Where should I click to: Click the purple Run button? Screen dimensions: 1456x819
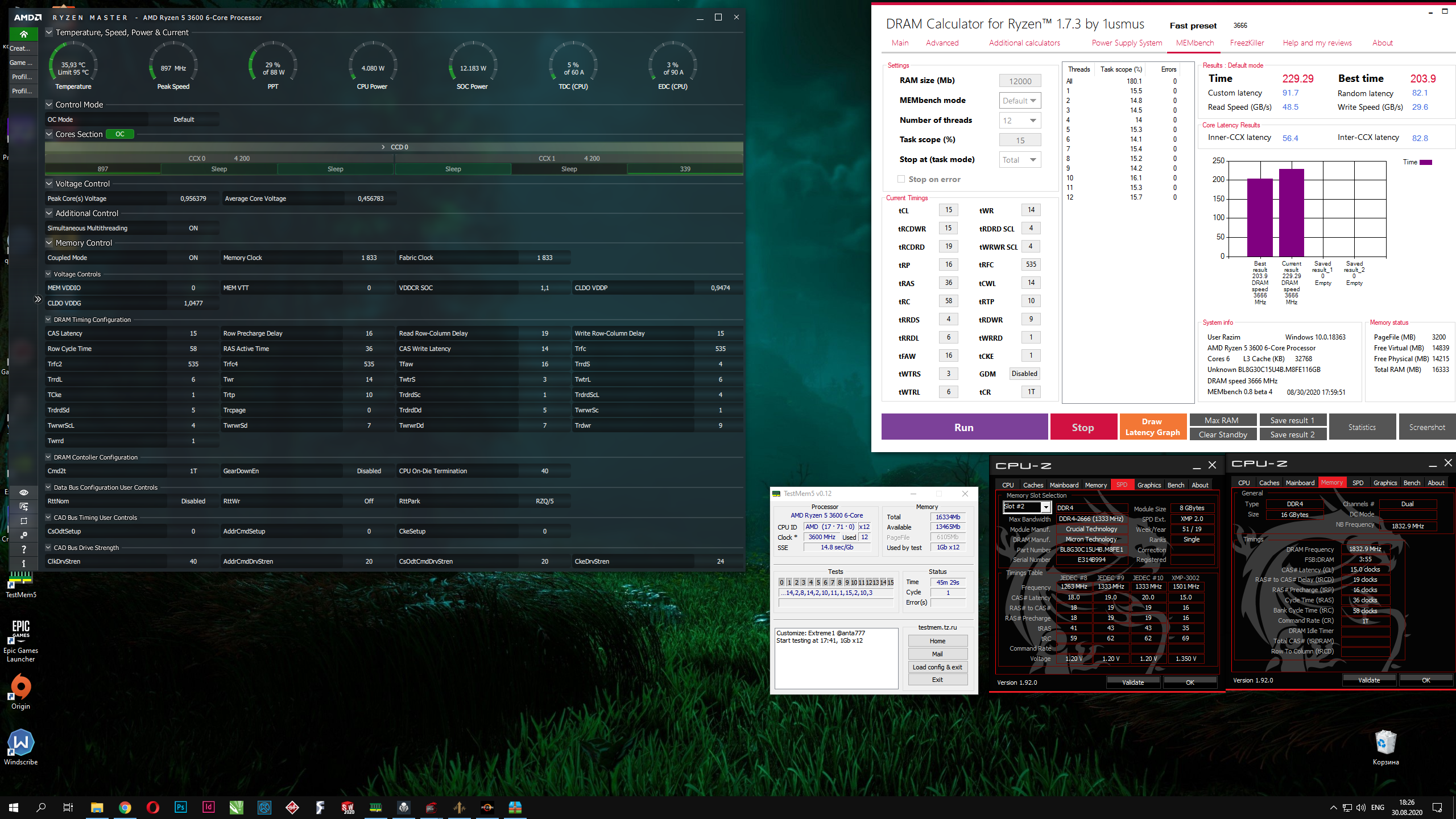click(x=964, y=427)
